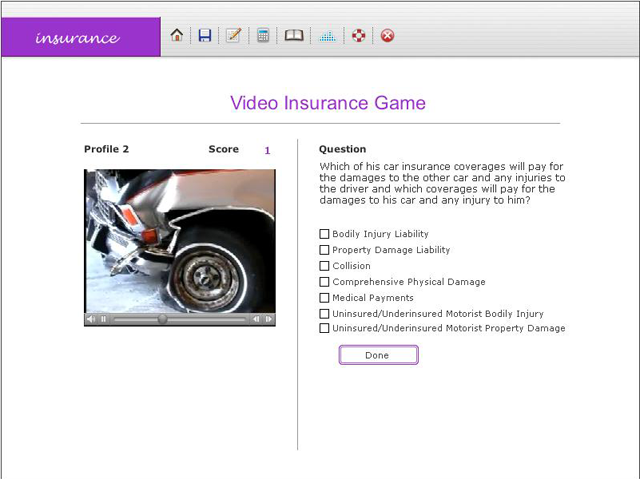The image size is (640, 479).
Task: Open the notepad with pencil icon
Action: tap(233, 35)
